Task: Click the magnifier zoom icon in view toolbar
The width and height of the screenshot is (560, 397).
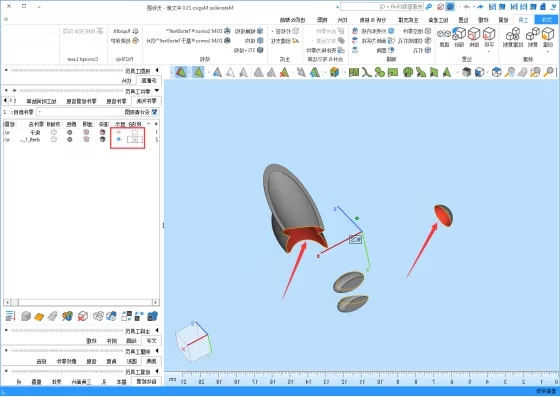Action: click(x=549, y=72)
